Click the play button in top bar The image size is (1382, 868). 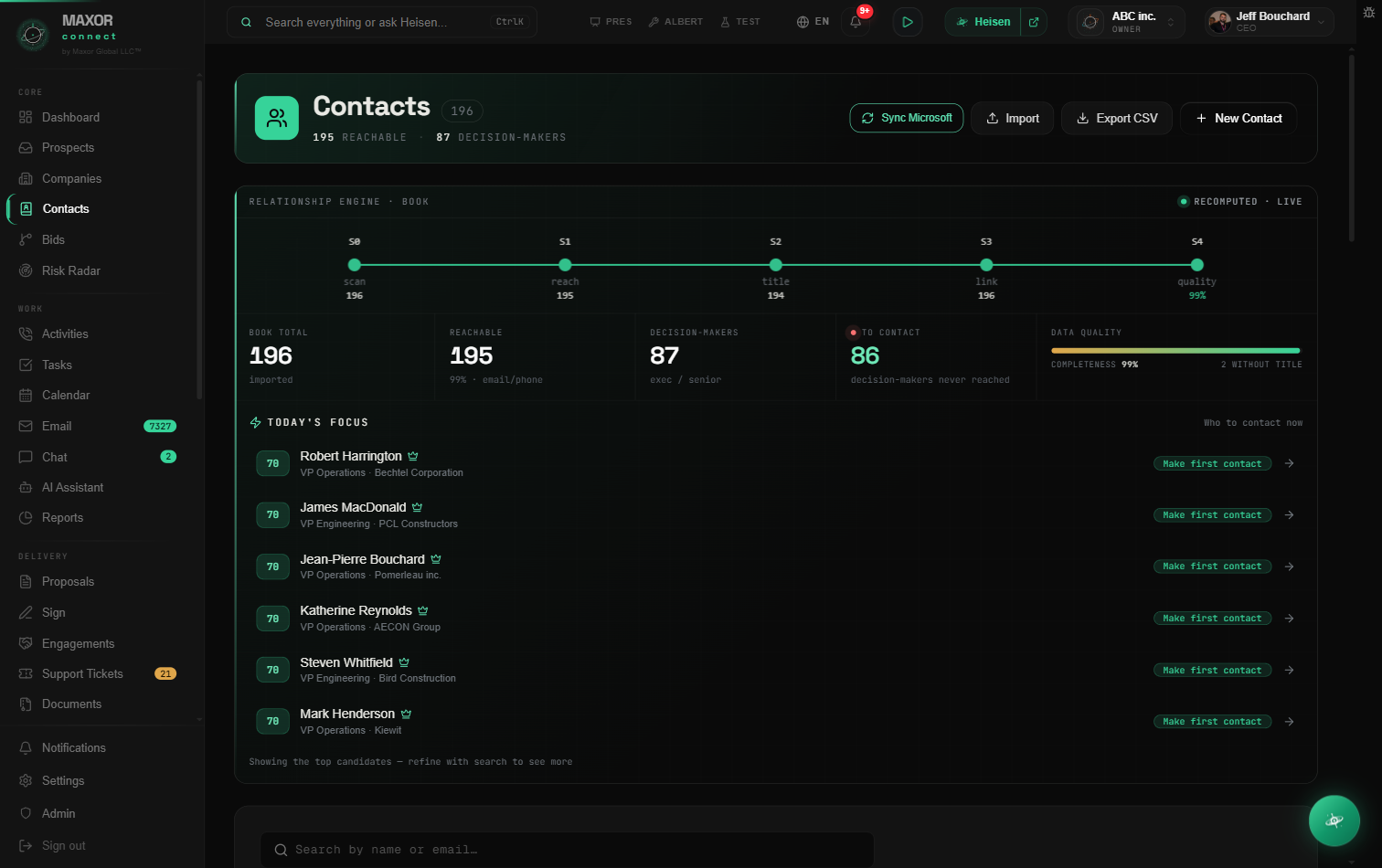tap(907, 22)
